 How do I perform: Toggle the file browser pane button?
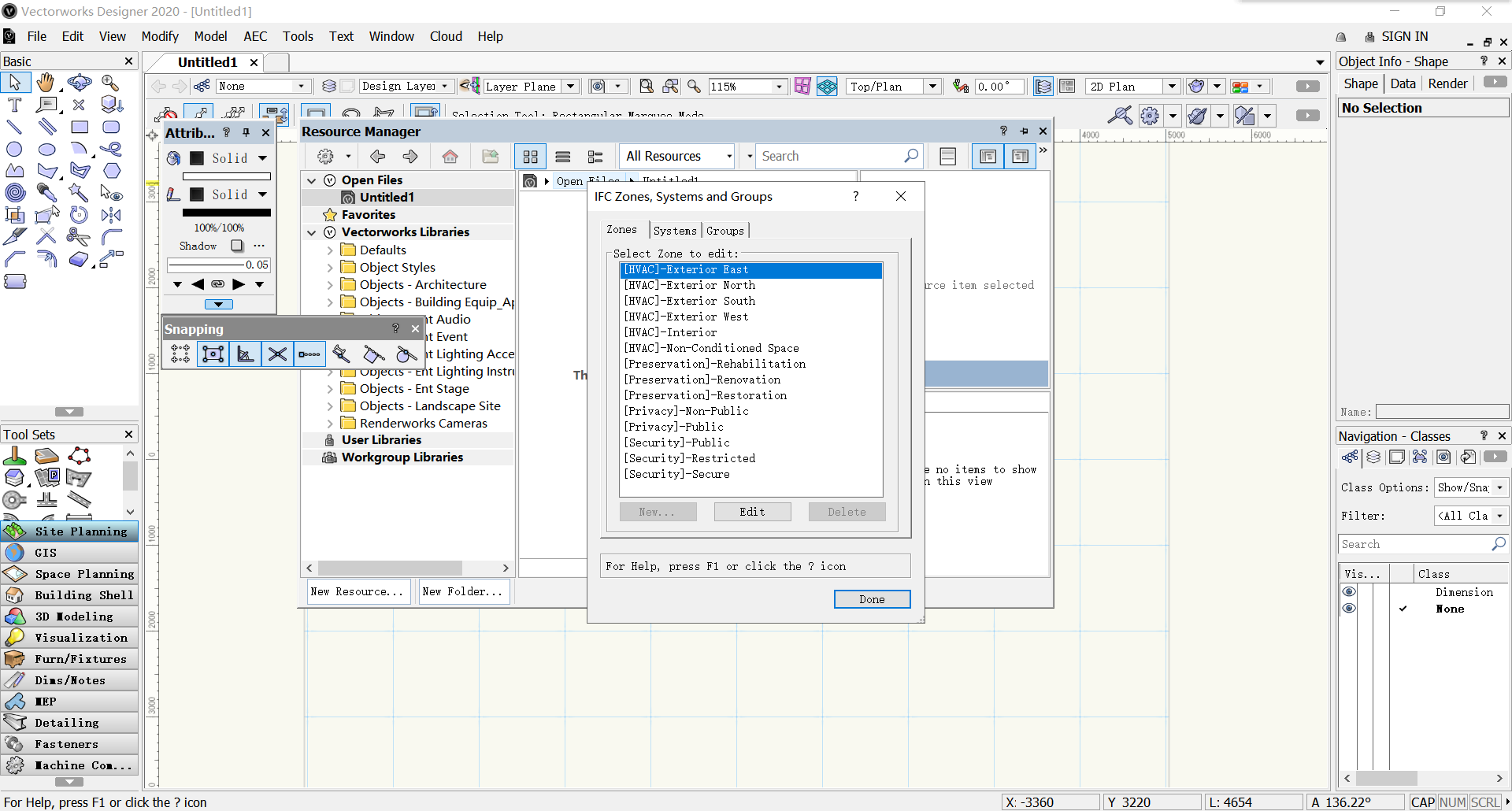click(x=988, y=157)
